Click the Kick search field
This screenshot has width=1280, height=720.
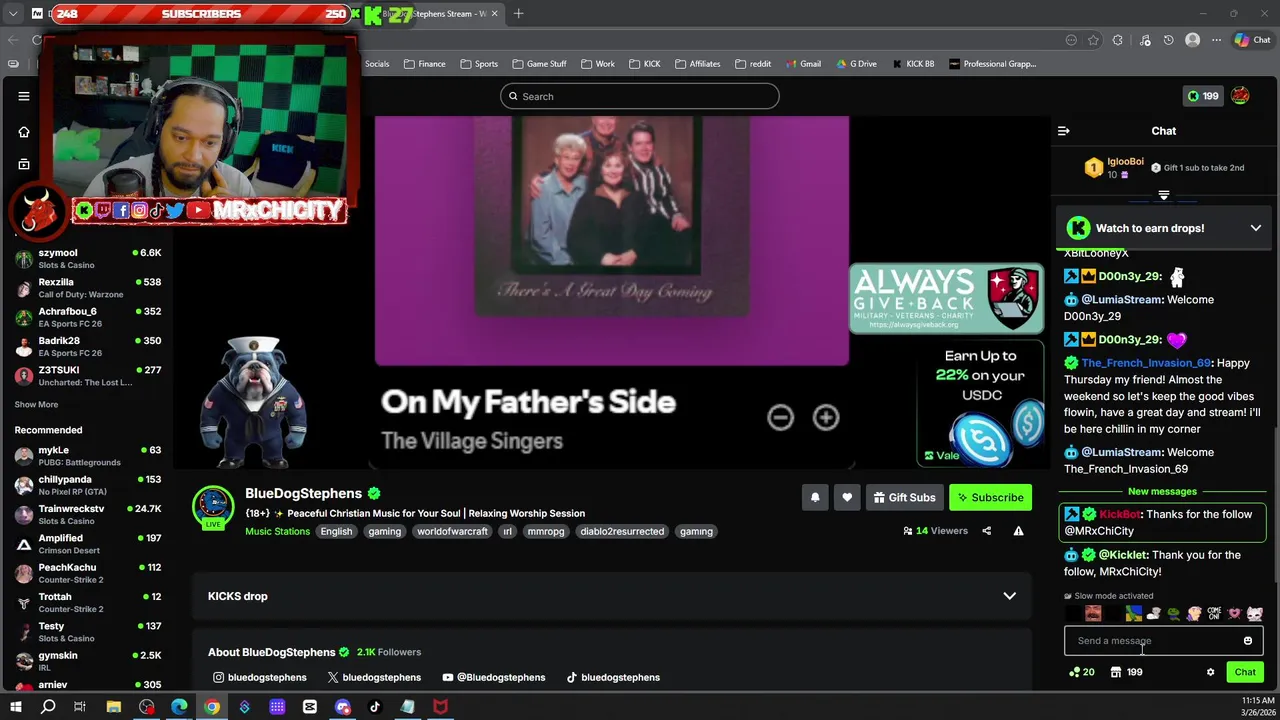click(640, 96)
